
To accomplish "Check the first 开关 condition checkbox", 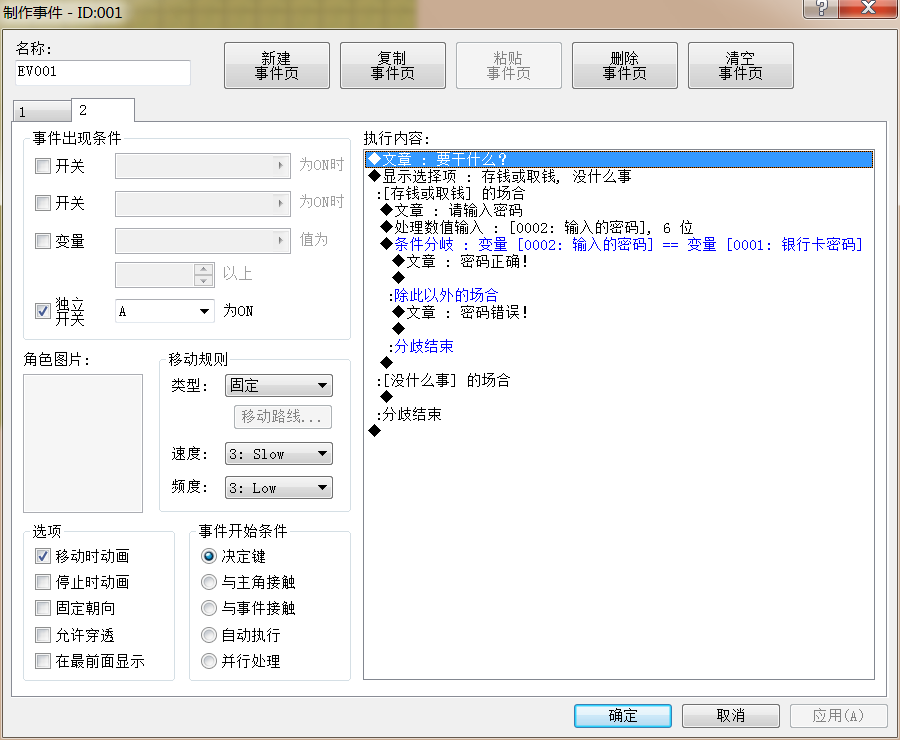I will click(43, 166).
